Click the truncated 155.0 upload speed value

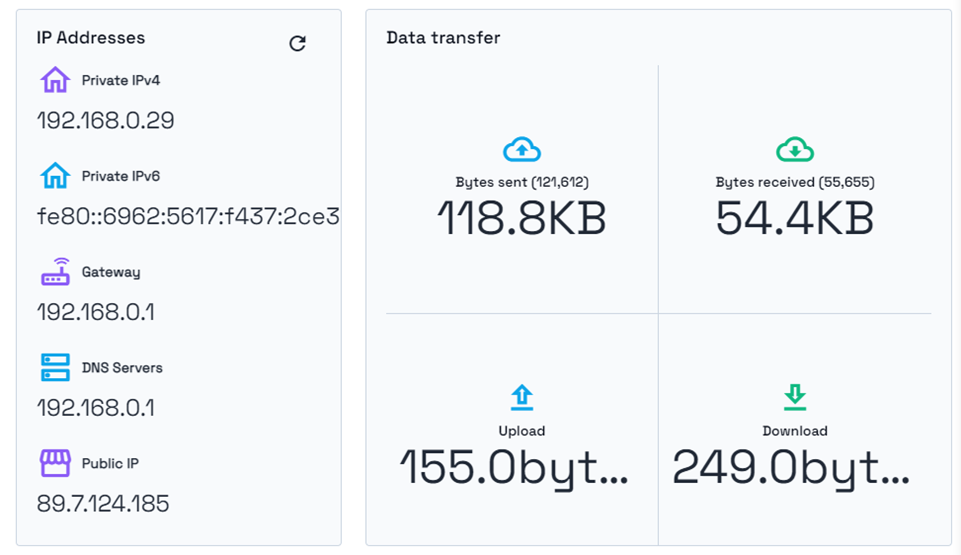tap(514, 469)
